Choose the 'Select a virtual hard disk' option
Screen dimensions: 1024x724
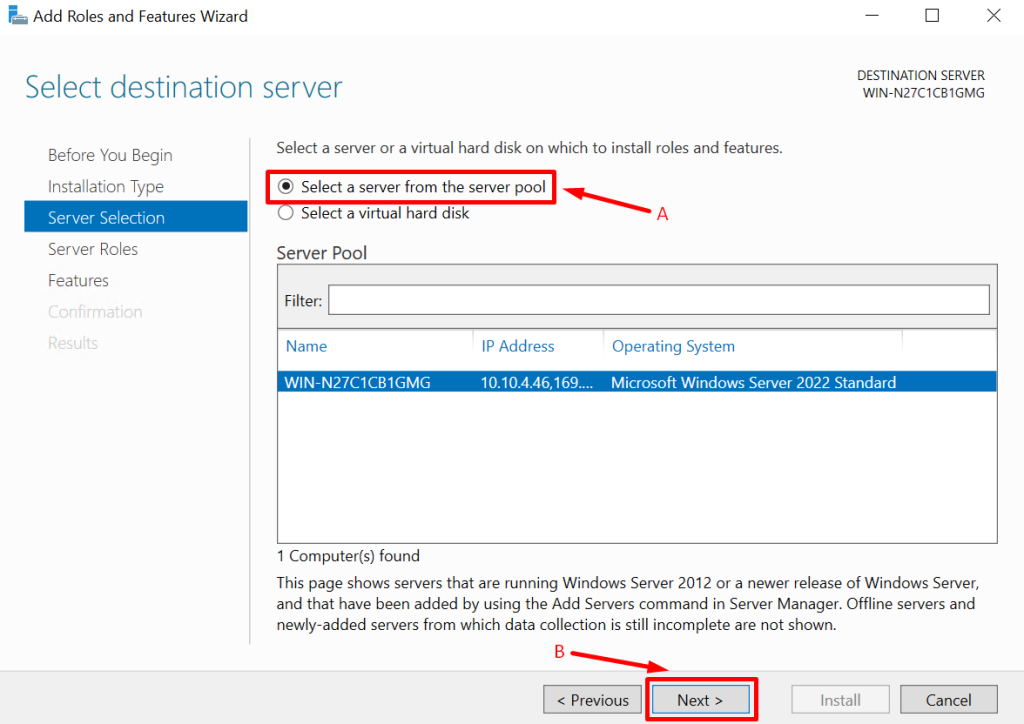click(x=286, y=213)
